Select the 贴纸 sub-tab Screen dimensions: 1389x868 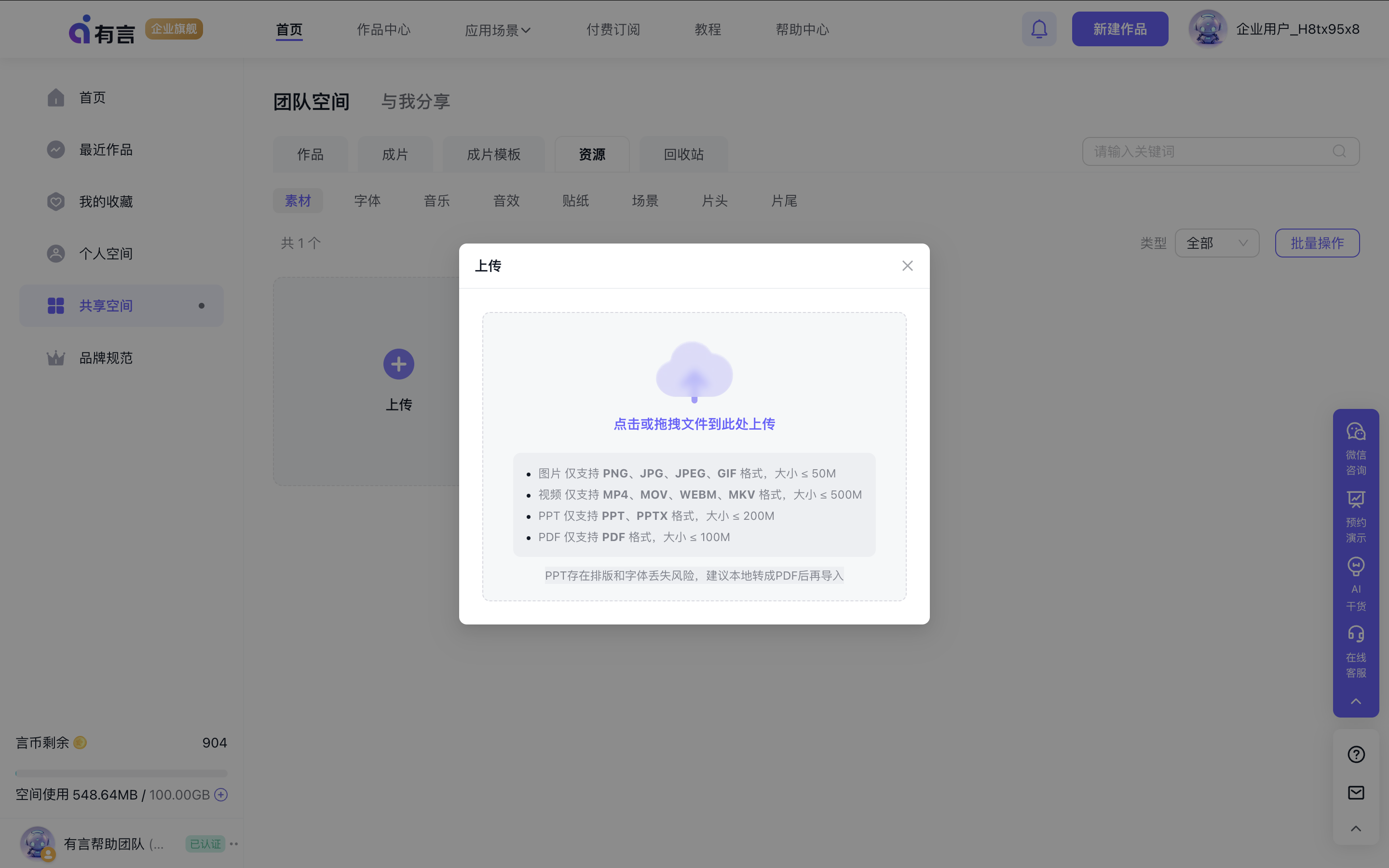[576, 201]
